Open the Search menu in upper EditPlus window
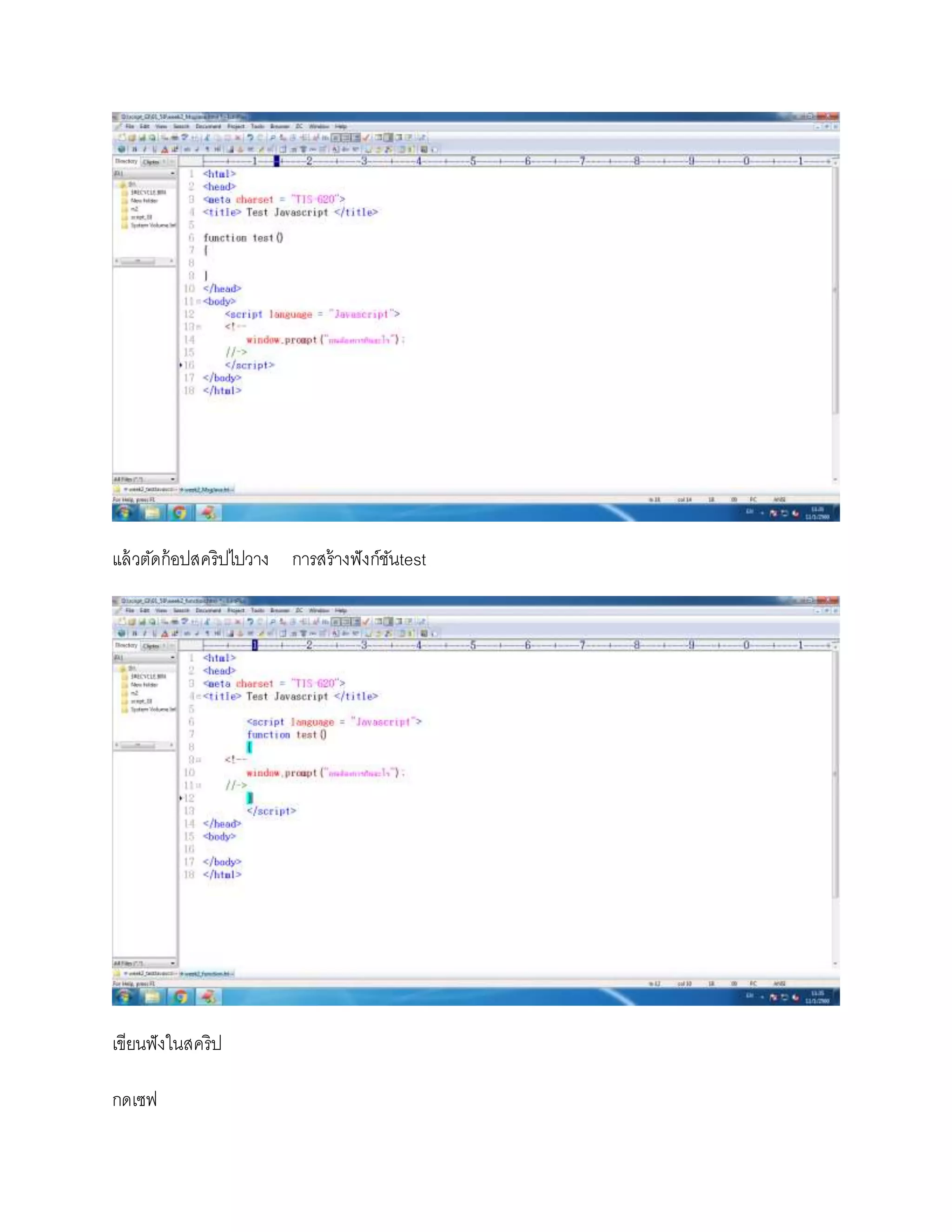 (181, 126)
